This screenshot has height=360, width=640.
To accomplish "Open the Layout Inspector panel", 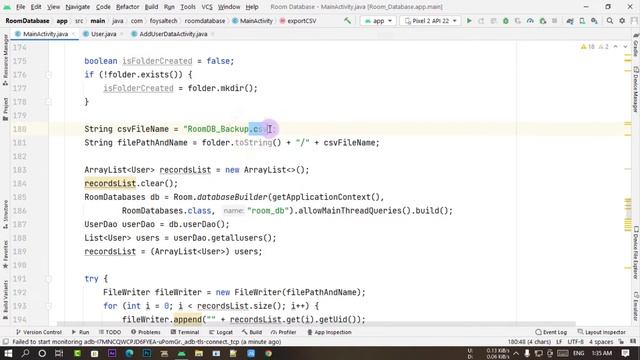I will coord(602,332).
